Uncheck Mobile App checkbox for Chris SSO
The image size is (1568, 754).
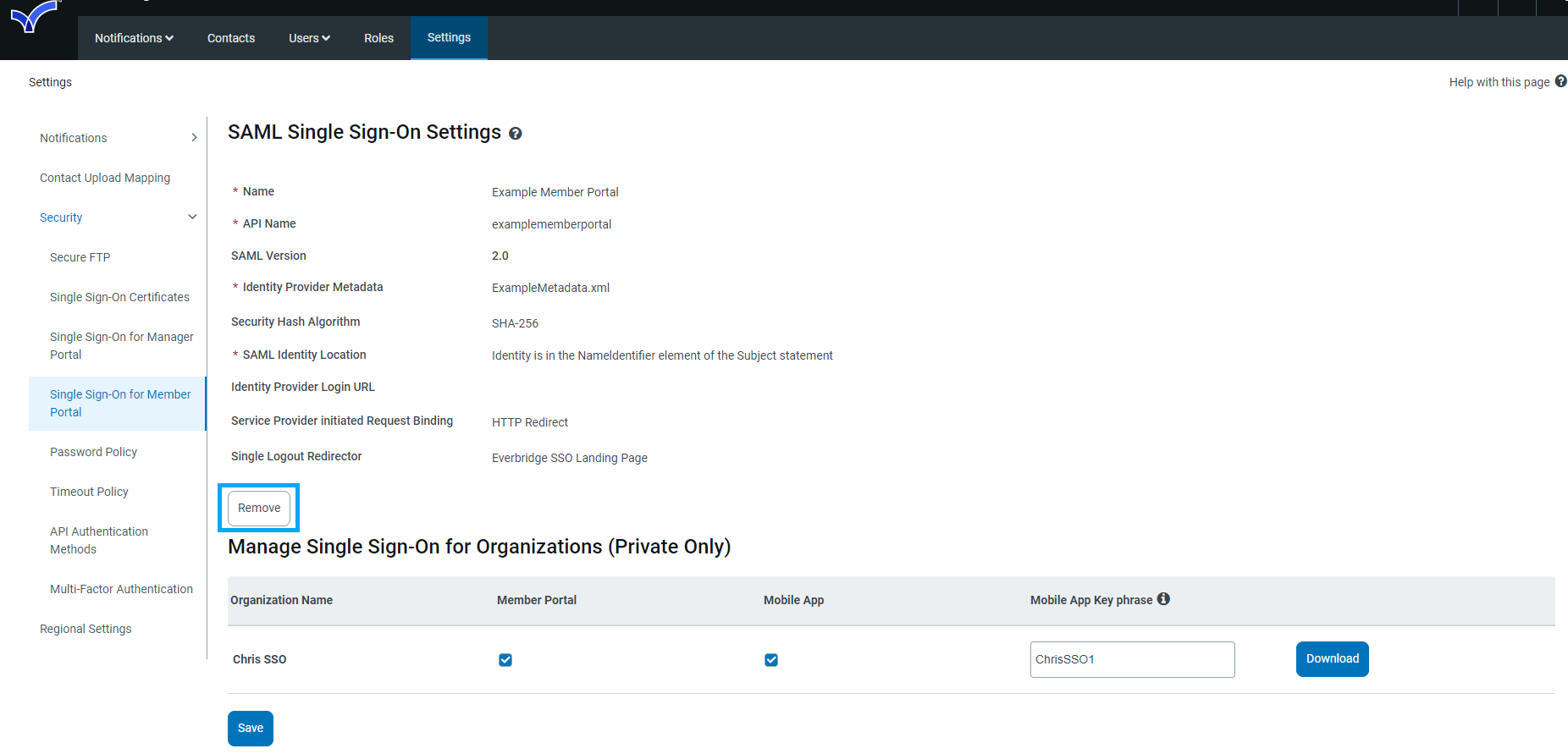(x=771, y=660)
